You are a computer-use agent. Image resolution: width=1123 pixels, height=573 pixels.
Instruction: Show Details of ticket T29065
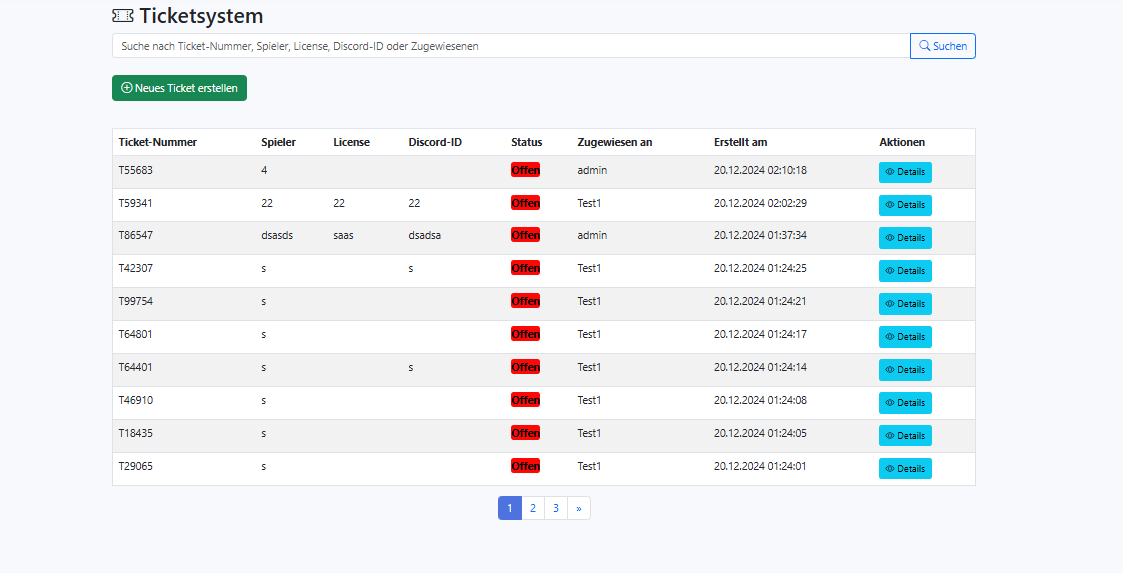(905, 469)
